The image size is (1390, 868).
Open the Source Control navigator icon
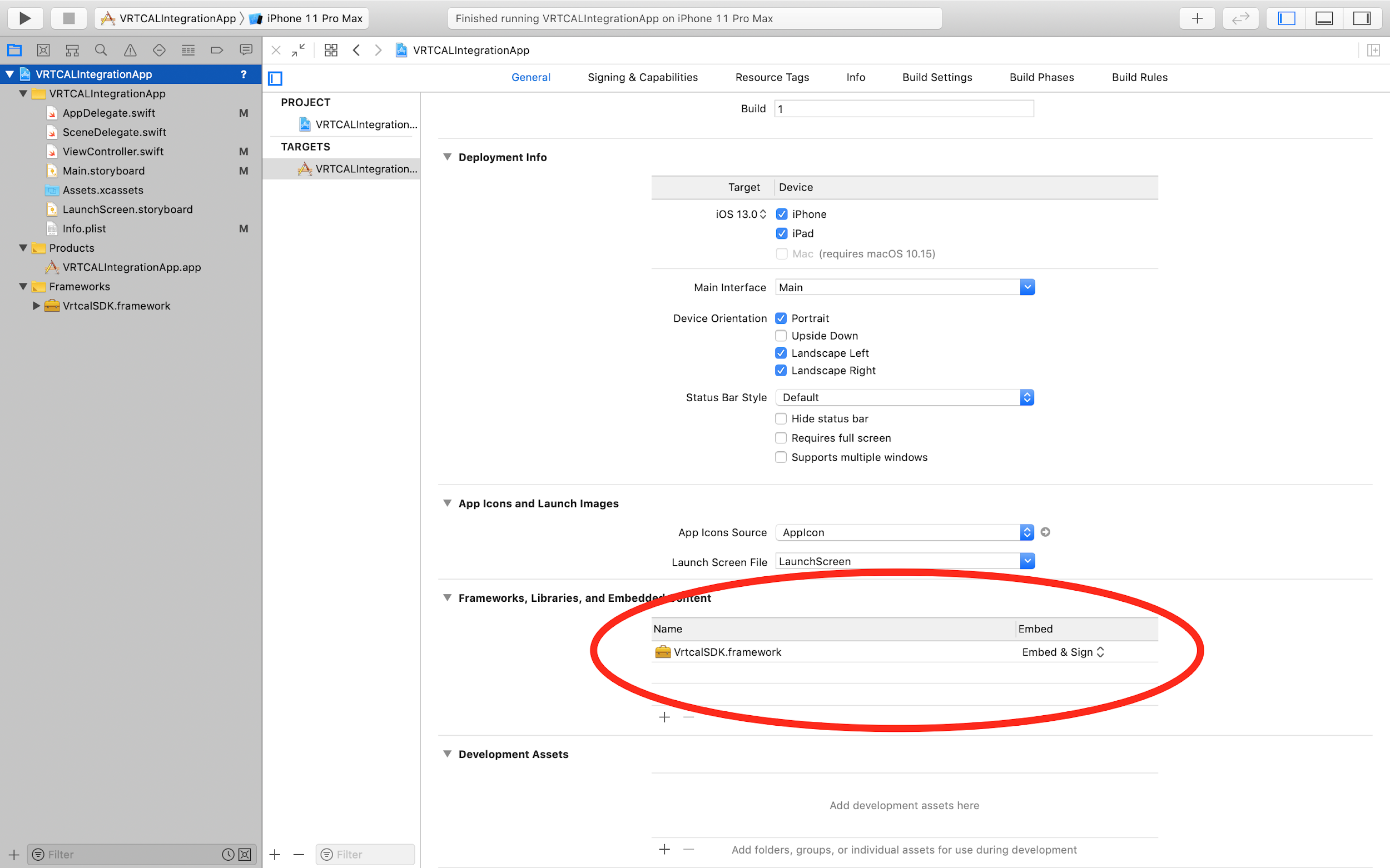click(x=43, y=51)
